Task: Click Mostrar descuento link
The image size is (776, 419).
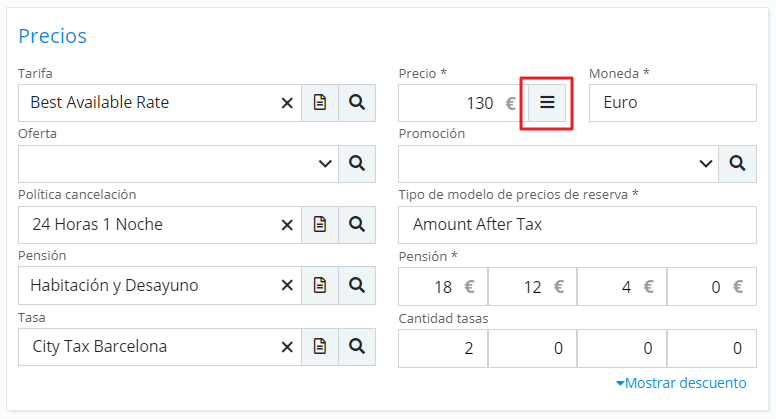Action: point(681,383)
